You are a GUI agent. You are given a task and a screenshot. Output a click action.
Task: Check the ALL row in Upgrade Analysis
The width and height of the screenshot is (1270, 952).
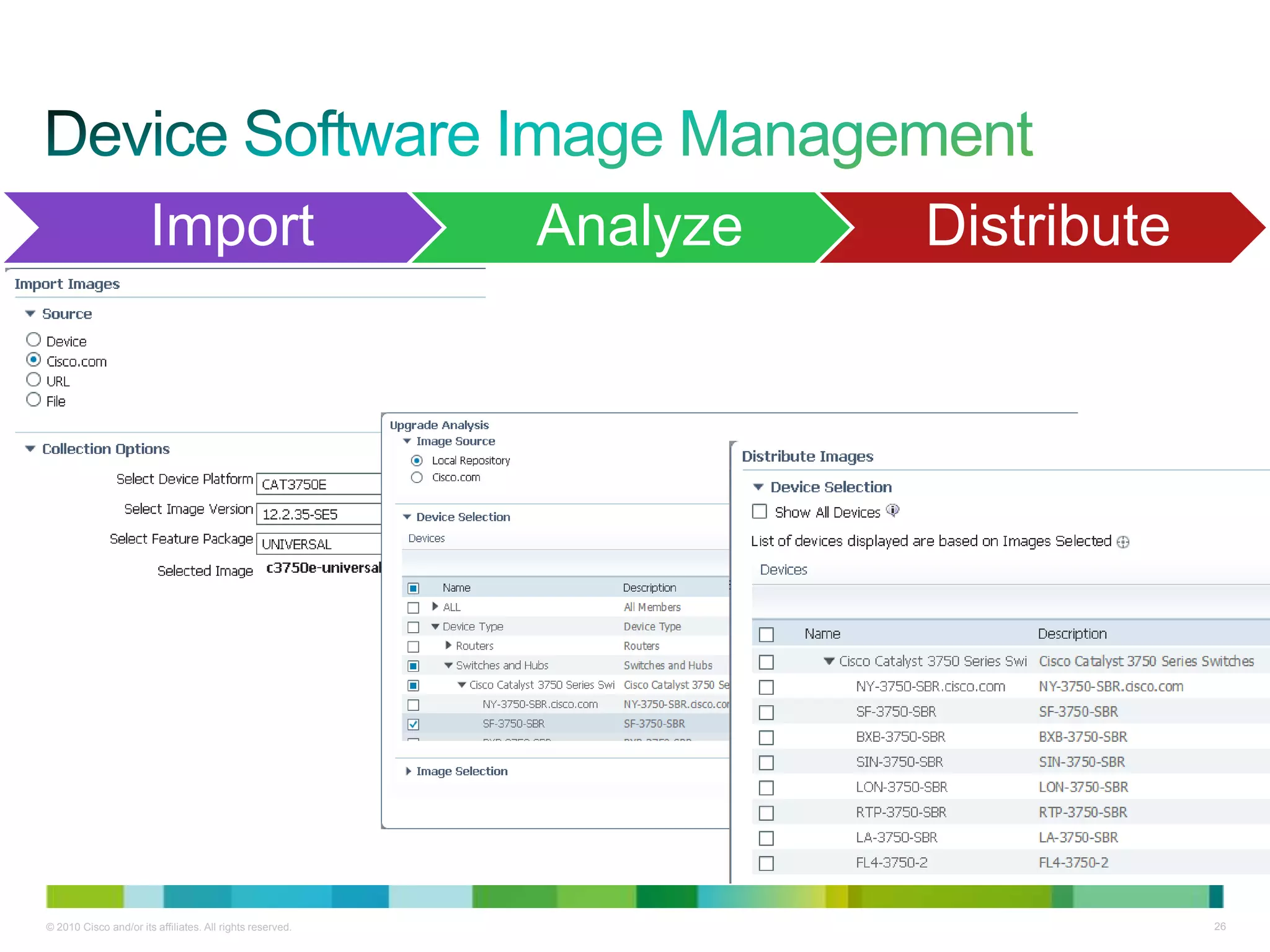click(414, 607)
